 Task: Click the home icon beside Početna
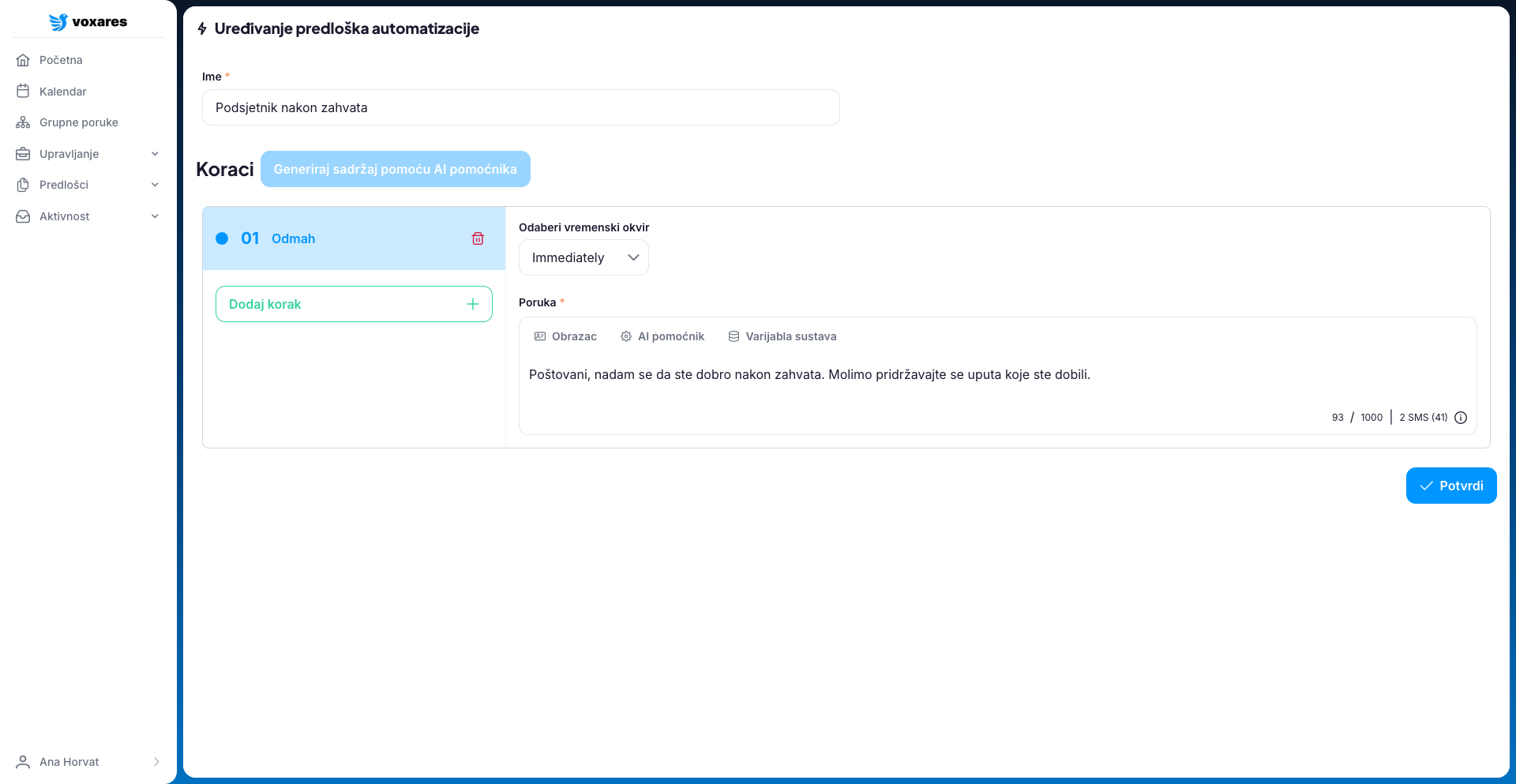click(x=23, y=60)
